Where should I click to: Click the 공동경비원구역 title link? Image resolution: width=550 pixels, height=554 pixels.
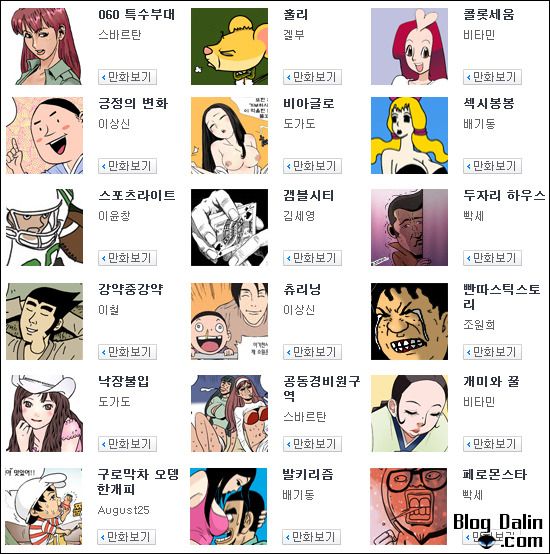click(321, 388)
